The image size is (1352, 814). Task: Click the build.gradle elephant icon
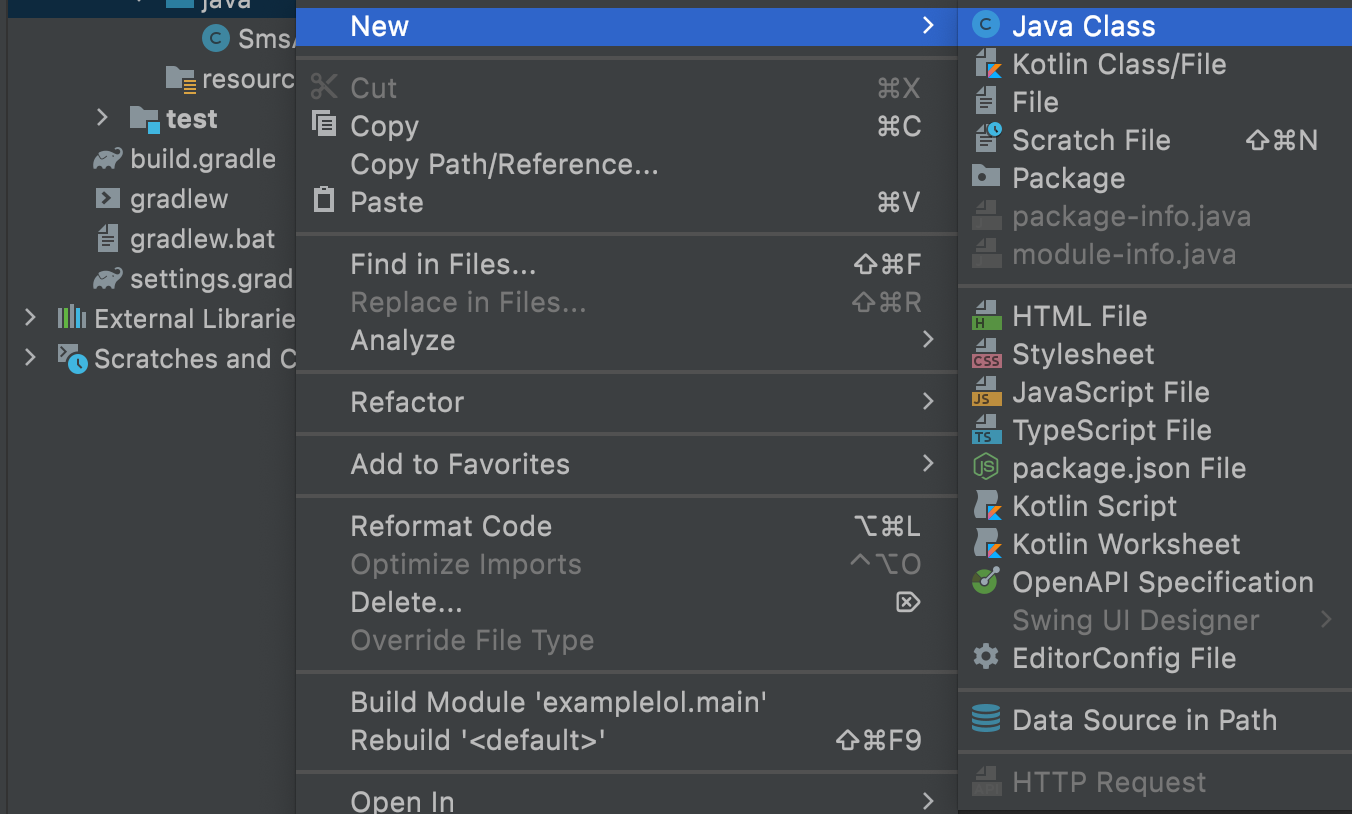(x=108, y=159)
